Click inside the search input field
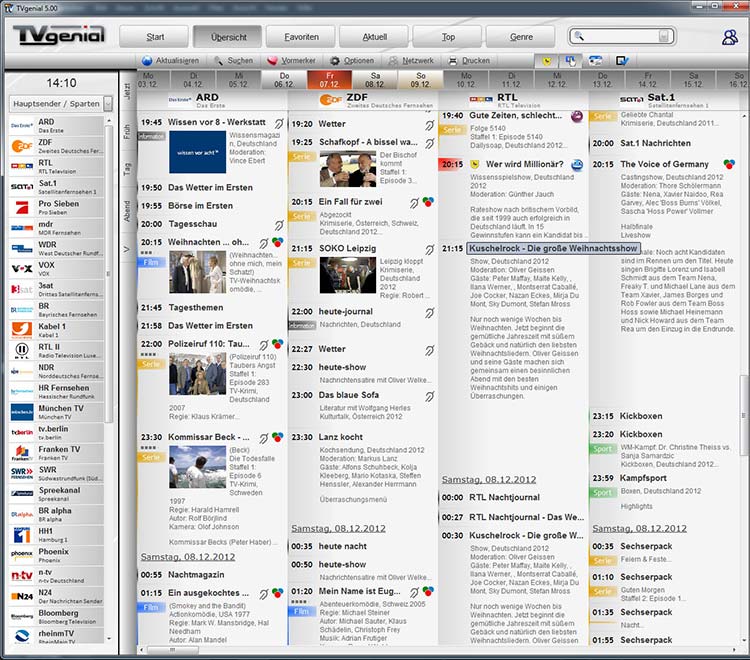The width and height of the screenshot is (750, 660). click(x=619, y=36)
